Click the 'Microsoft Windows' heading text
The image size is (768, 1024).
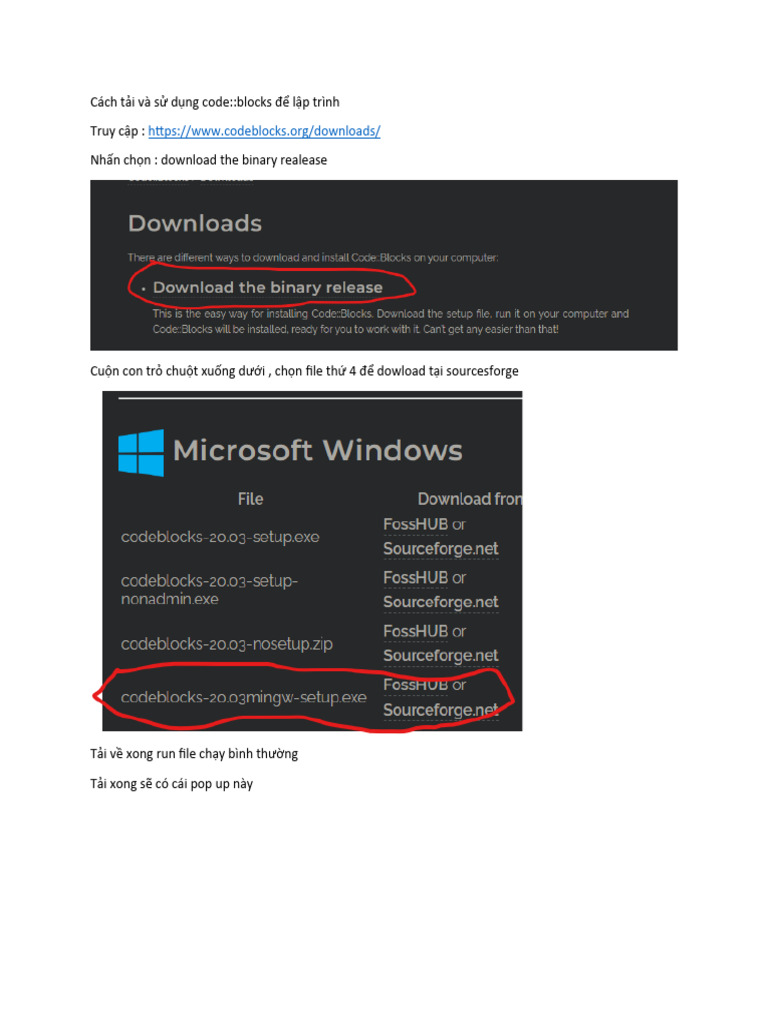click(x=317, y=451)
